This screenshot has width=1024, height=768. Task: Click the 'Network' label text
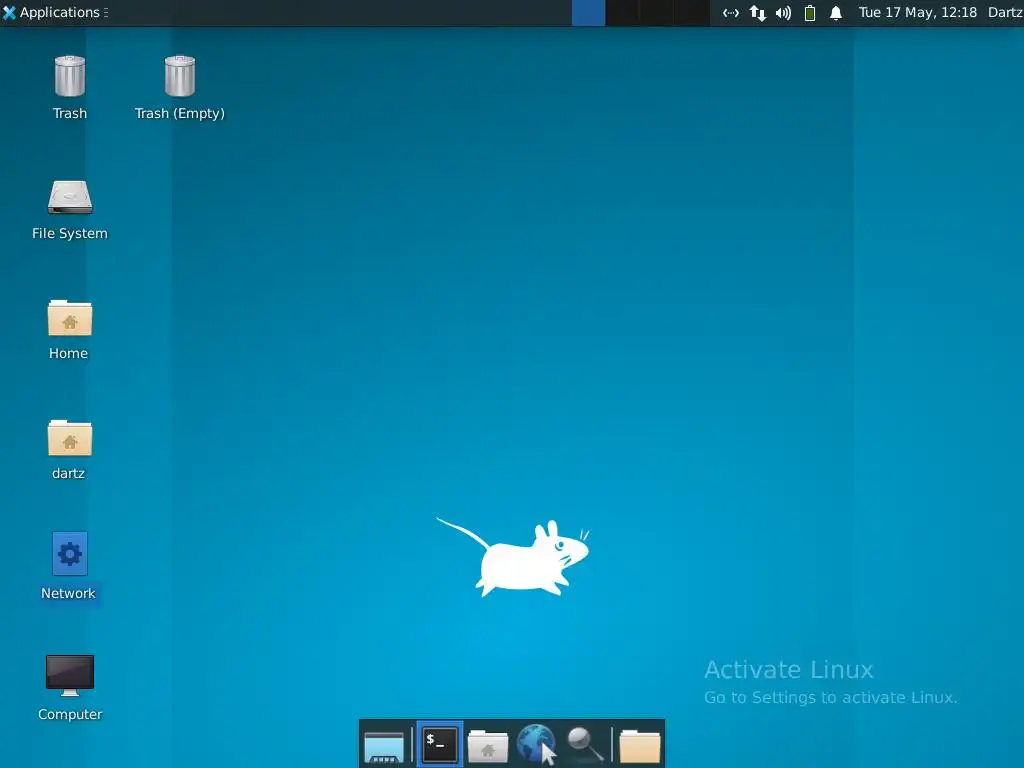point(68,593)
